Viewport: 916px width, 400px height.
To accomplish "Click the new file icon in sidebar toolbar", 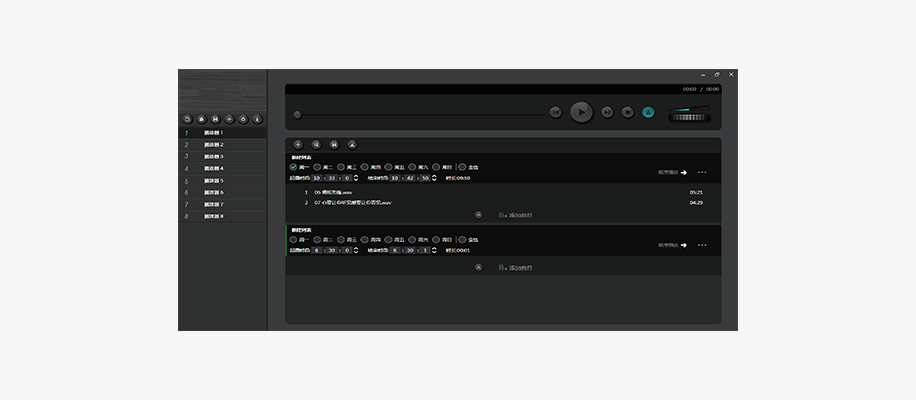I will tap(187, 118).
